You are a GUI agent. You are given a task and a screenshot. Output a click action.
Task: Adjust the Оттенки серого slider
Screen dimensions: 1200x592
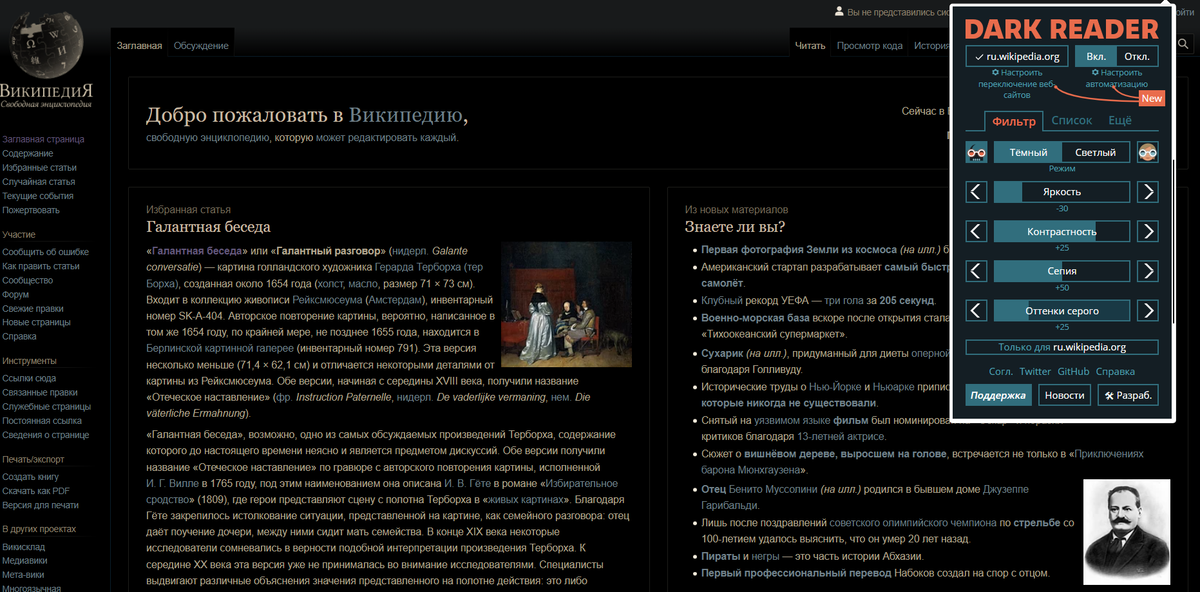click(x=1062, y=311)
